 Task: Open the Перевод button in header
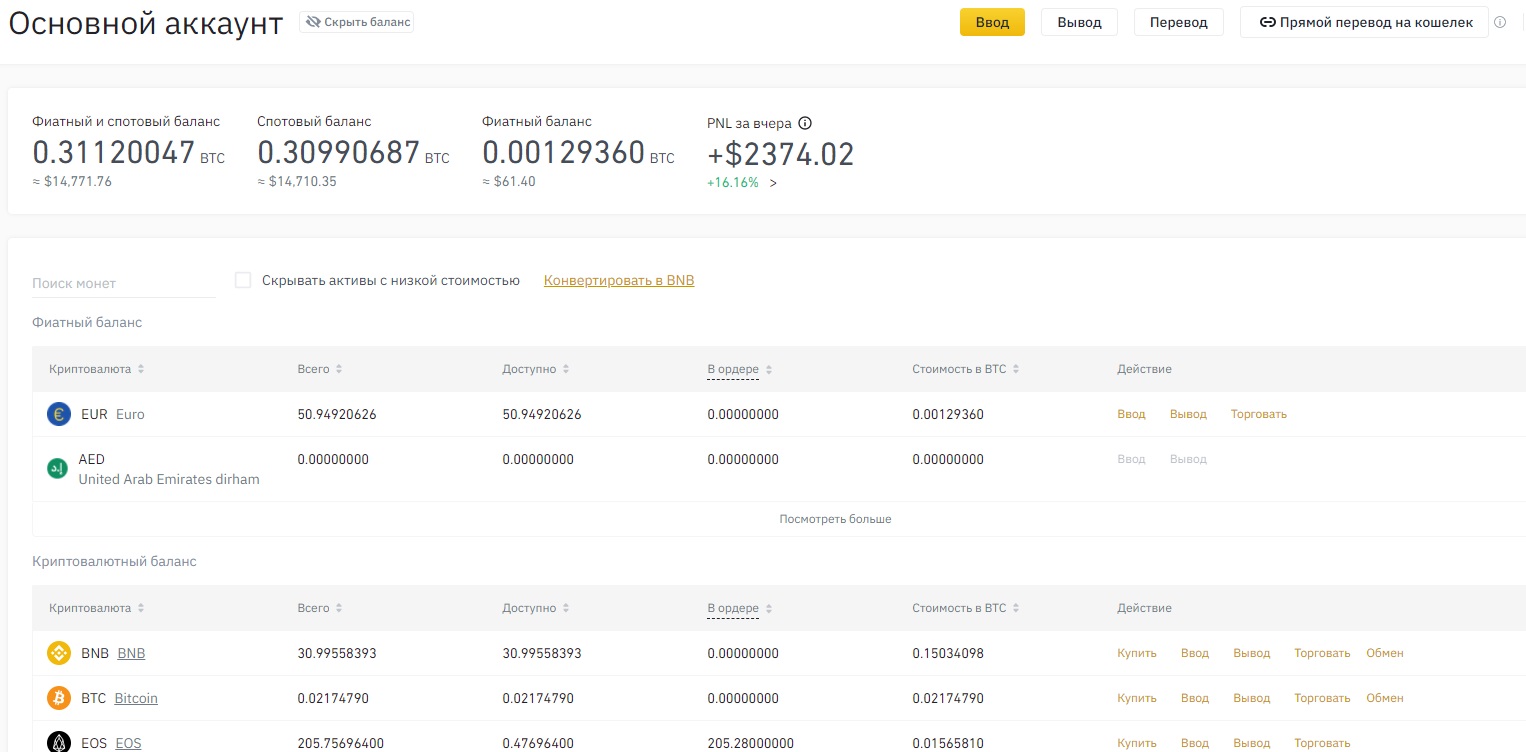(1178, 22)
